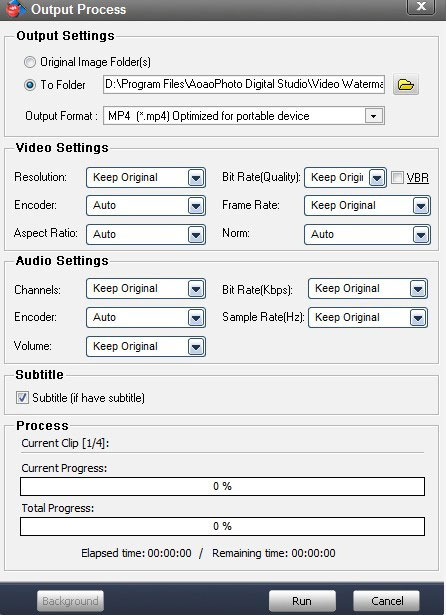Image resolution: width=446 pixels, height=615 pixels.
Task: Select Original Image Folder(s) radio button
Action: [x=30, y=62]
